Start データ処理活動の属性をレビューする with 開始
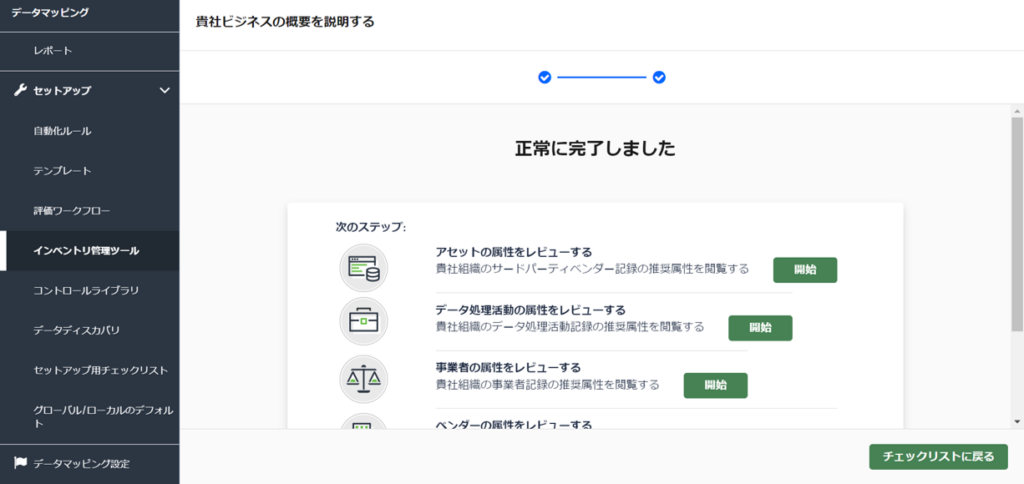The width and height of the screenshot is (1024, 484). (760, 328)
